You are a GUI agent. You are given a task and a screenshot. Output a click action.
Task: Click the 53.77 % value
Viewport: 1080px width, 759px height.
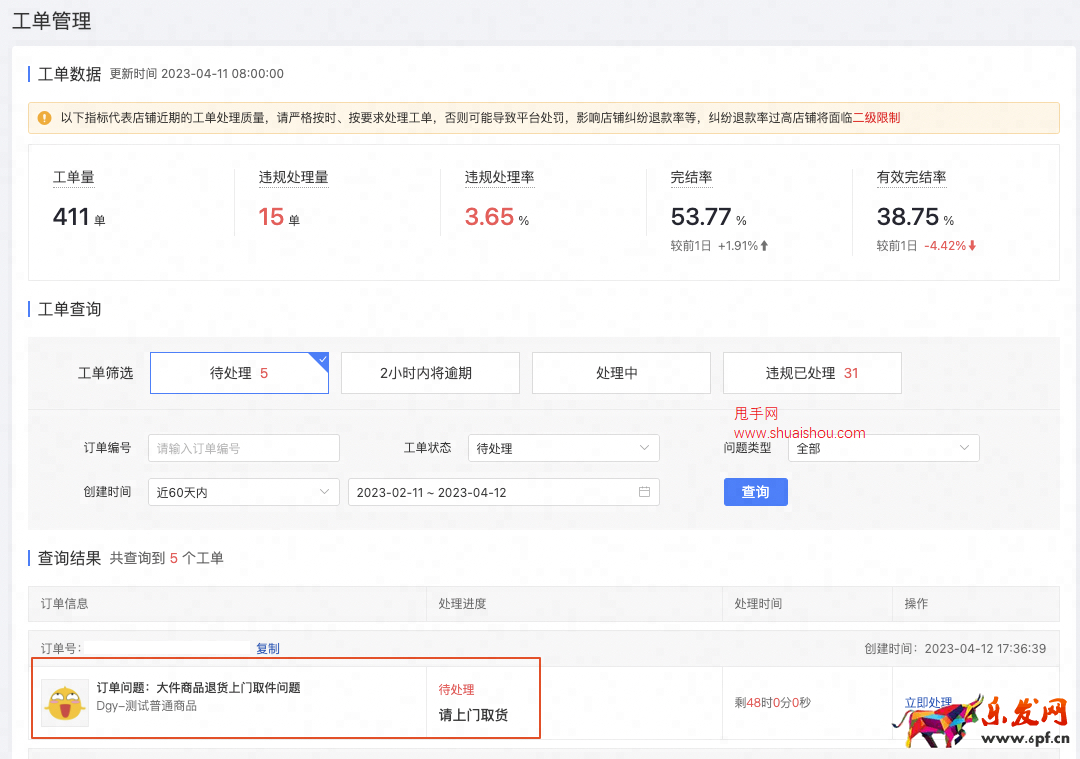[x=709, y=217]
